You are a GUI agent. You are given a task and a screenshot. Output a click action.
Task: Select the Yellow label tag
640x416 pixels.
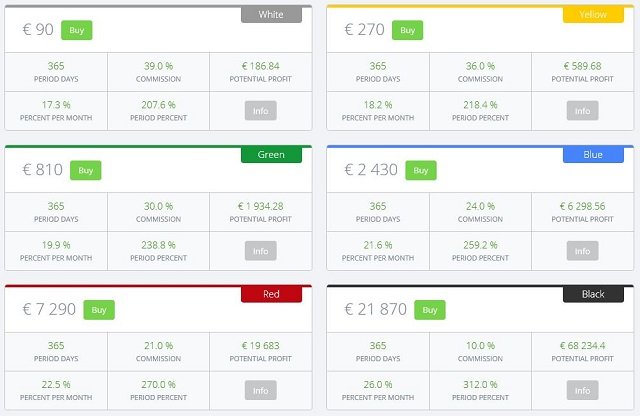tap(593, 15)
